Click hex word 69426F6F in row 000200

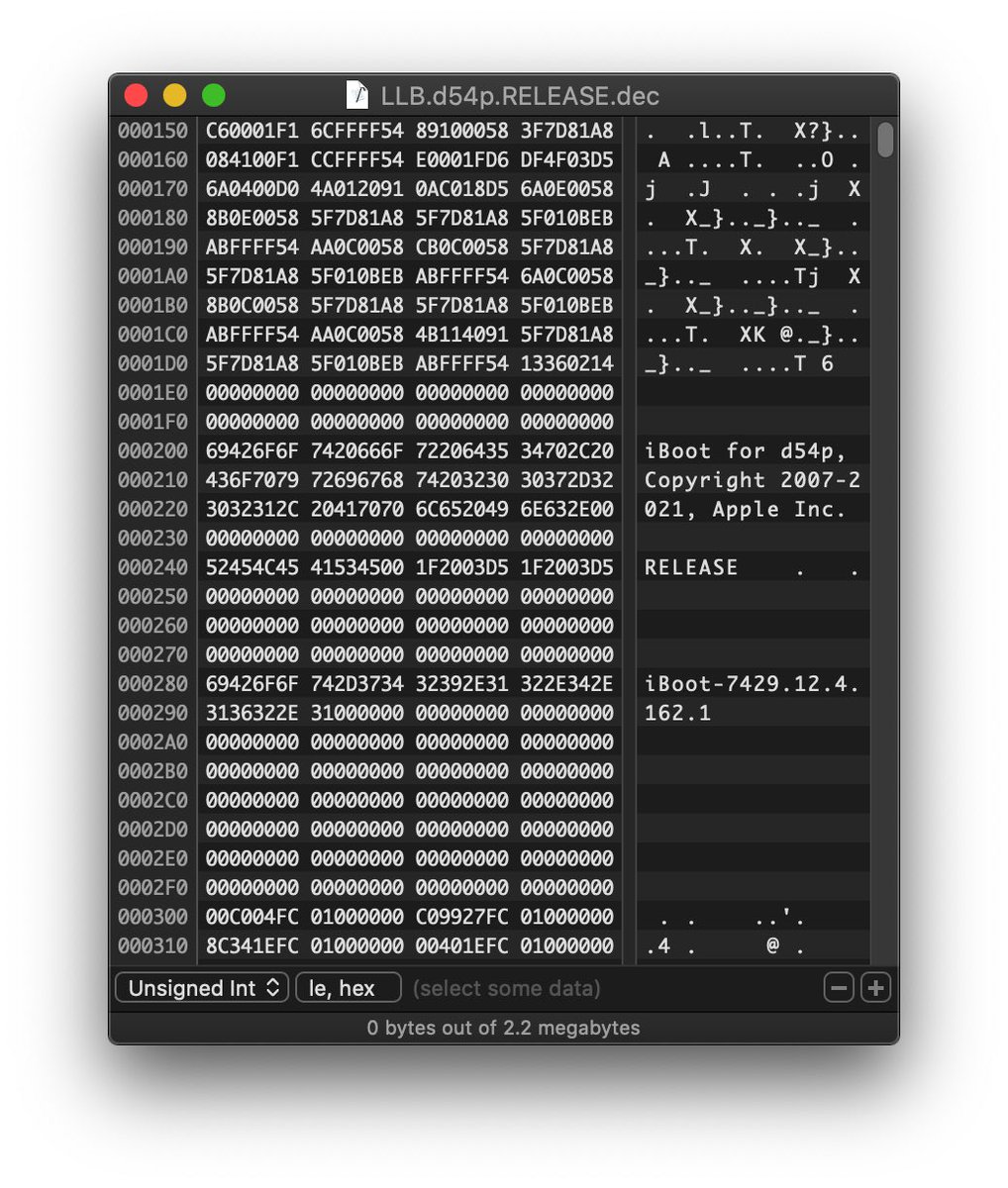[x=252, y=451]
